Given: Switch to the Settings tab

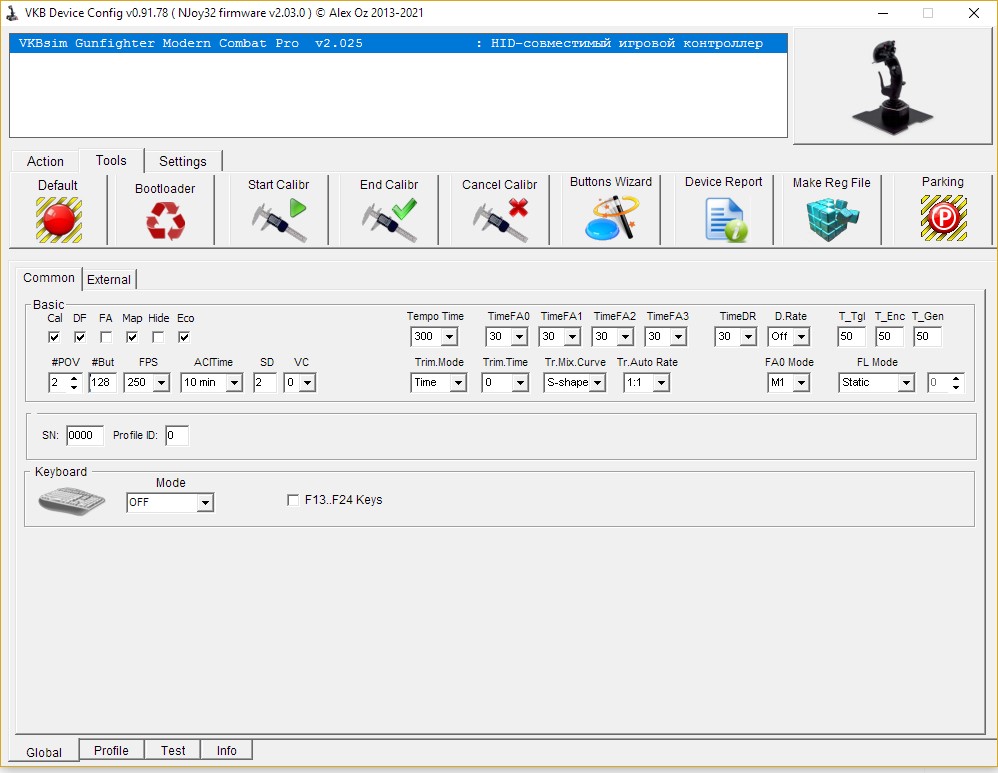Looking at the screenshot, I should click(x=183, y=161).
